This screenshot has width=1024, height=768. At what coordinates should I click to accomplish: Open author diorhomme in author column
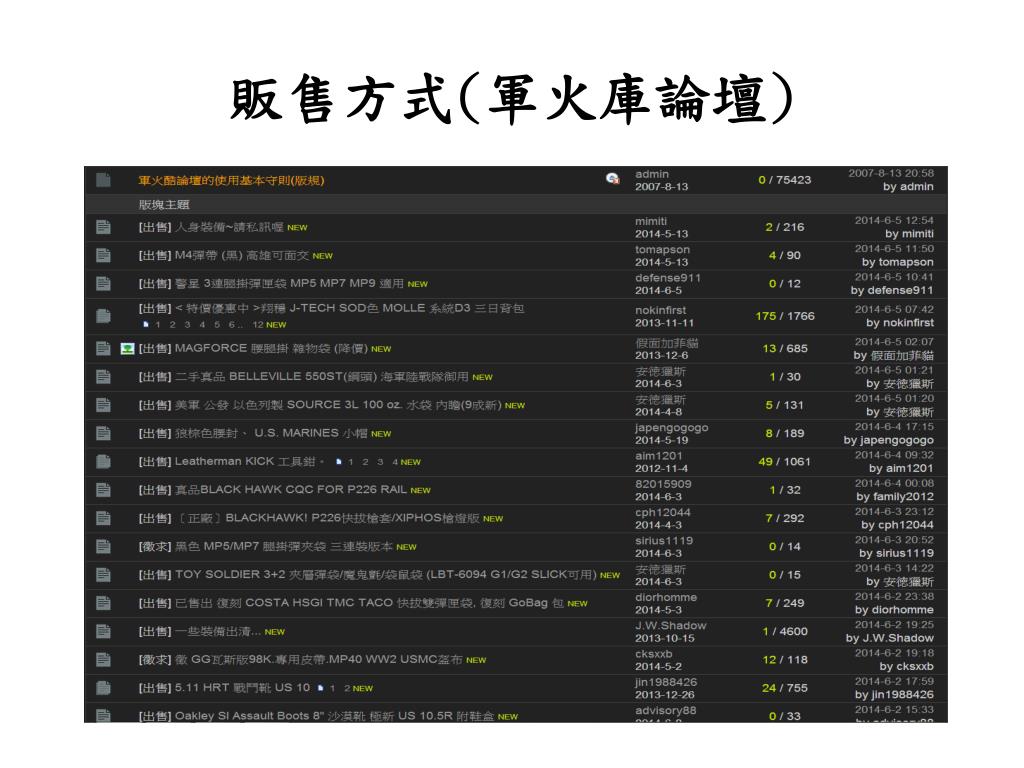(665, 597)
